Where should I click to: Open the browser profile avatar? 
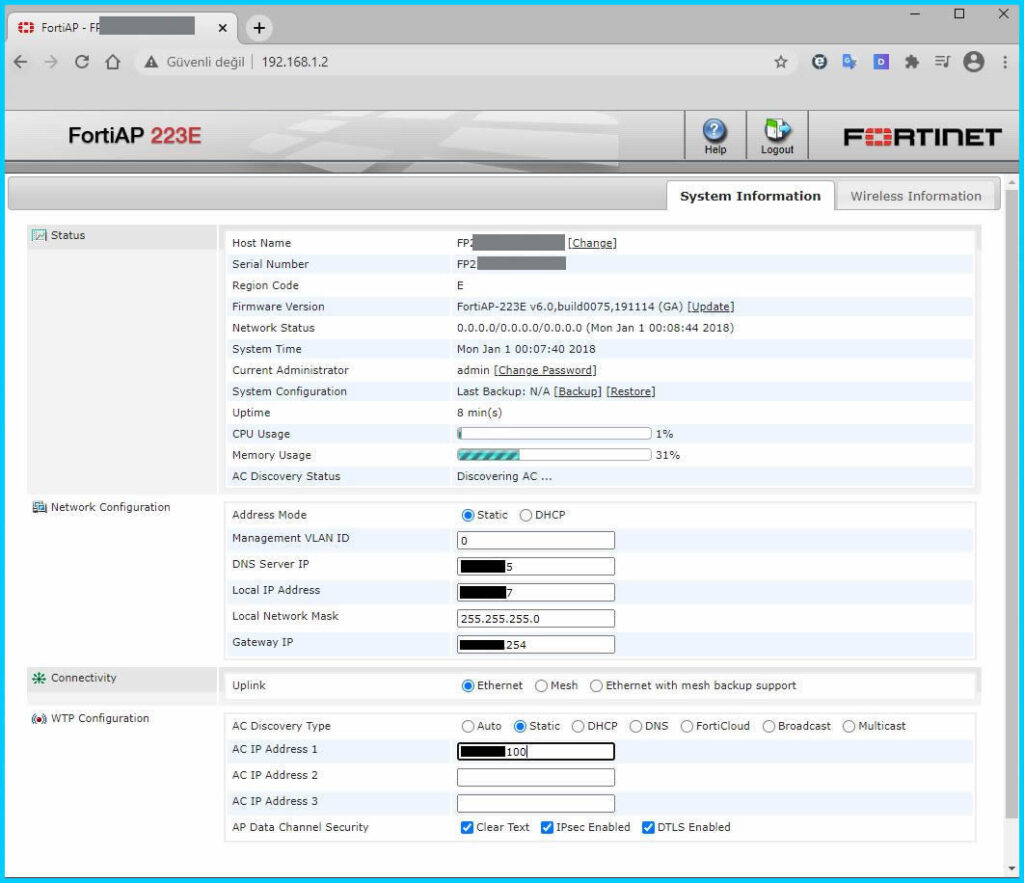[x=973, y=62]
